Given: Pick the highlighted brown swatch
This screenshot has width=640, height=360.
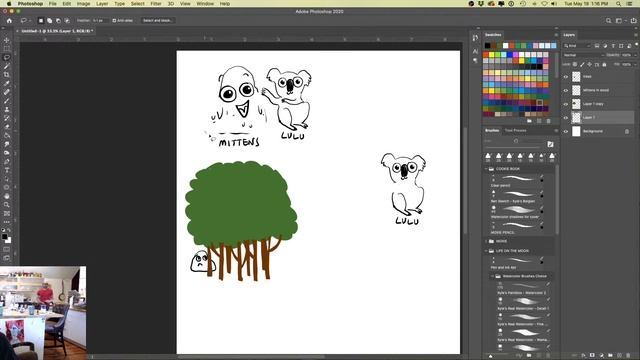Looking at the screenshot, I should click(540, 103).
